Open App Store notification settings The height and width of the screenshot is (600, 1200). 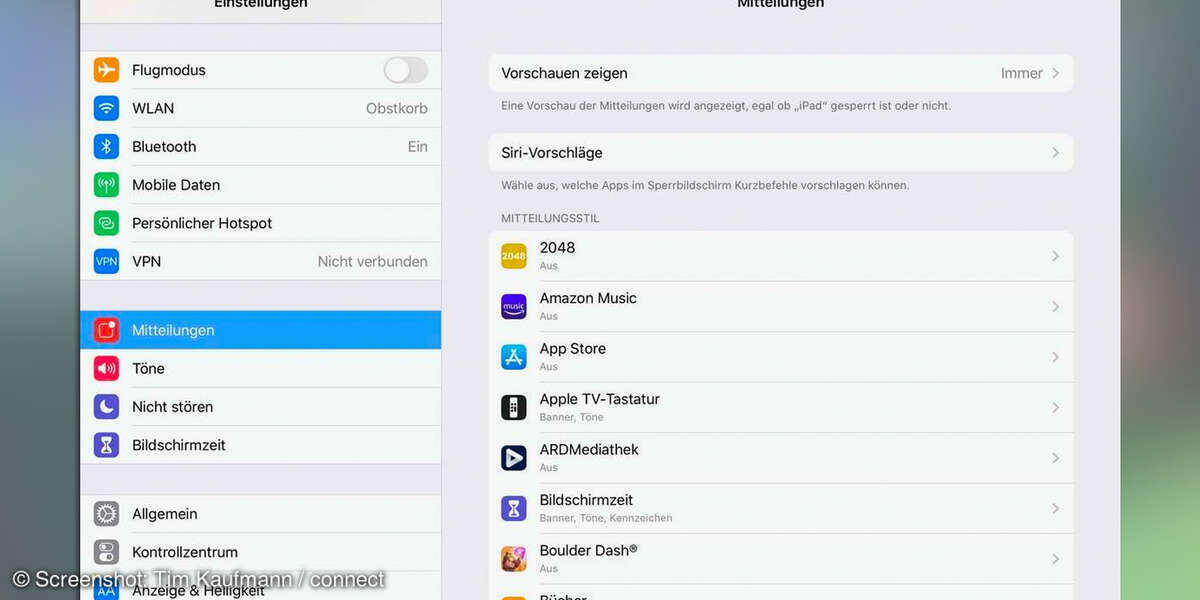(781, 357)
